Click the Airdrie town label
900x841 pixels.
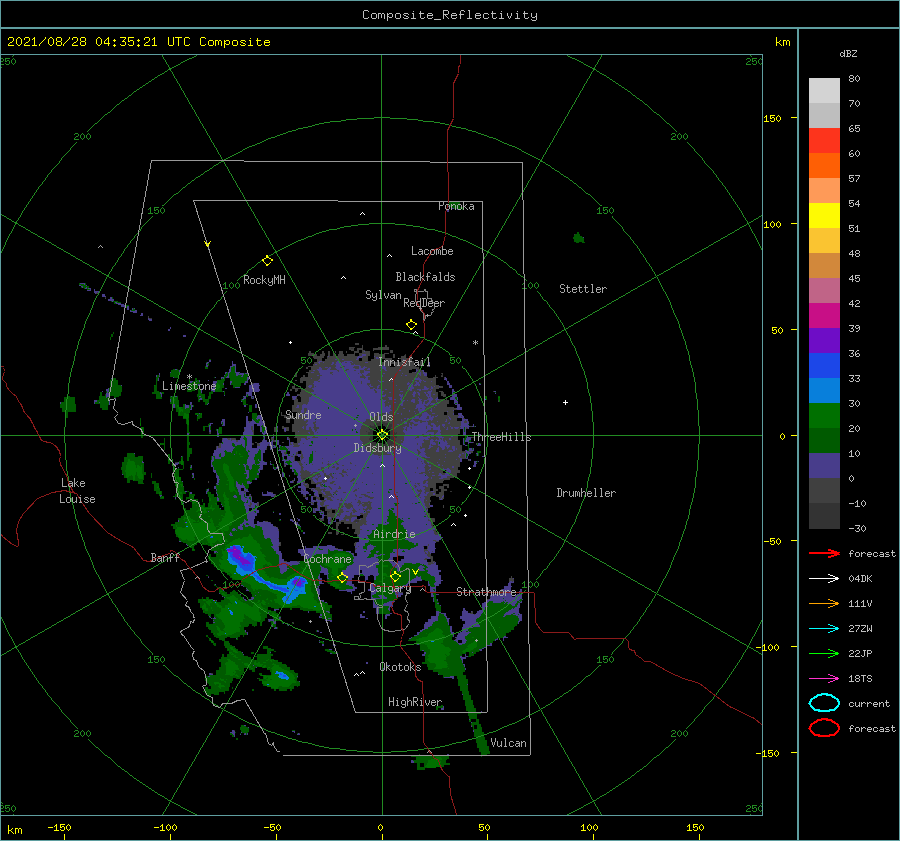[x=394, y=534]
